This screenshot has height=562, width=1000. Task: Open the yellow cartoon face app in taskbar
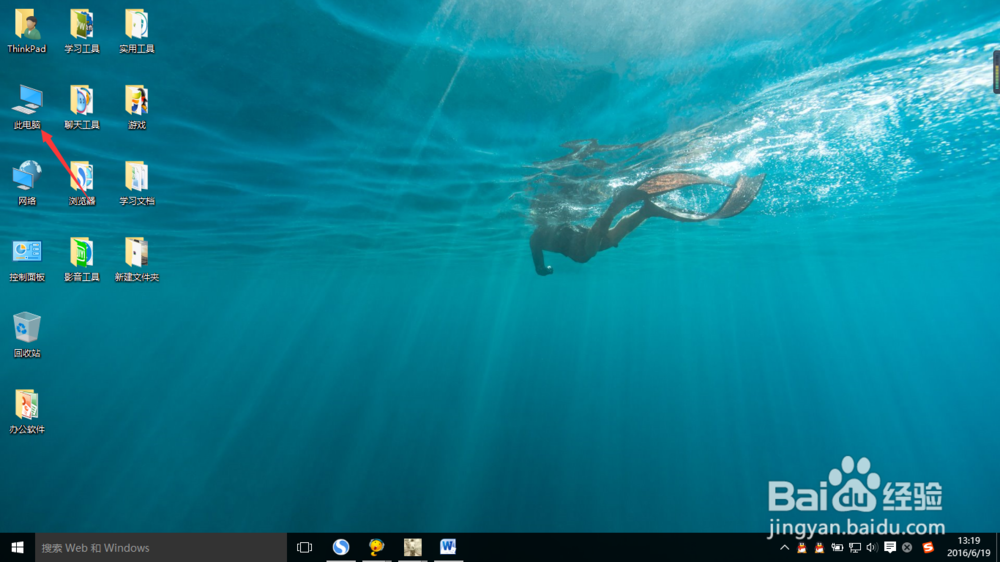click(x=377, y=547)
